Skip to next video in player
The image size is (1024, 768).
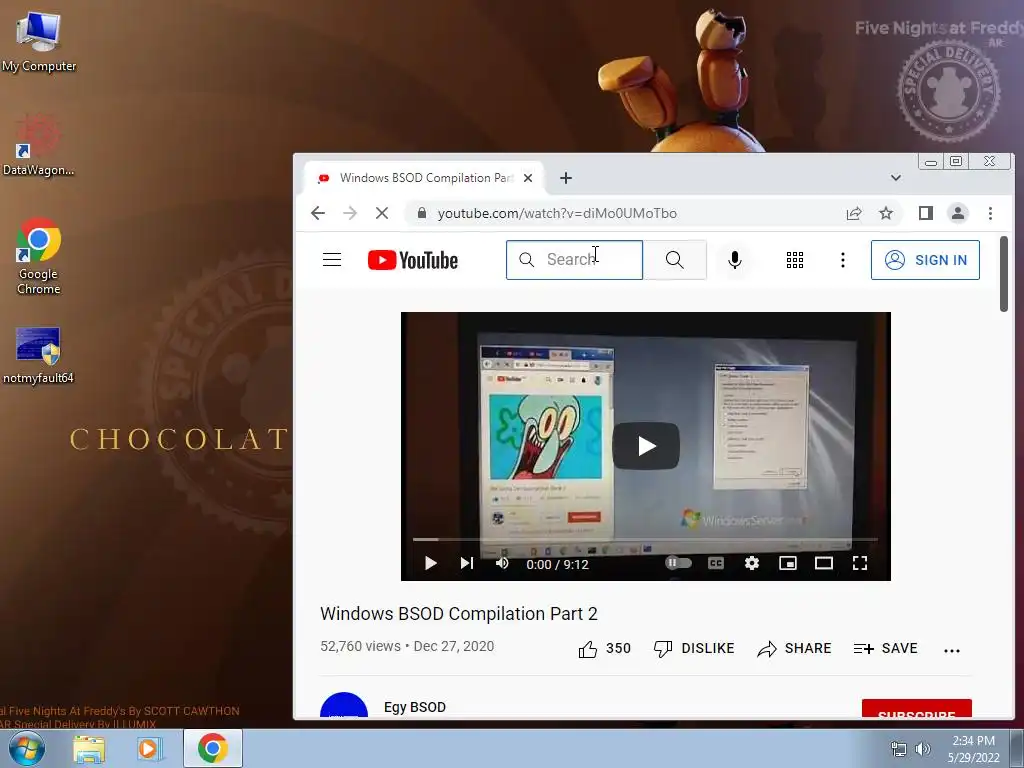pyautogui.click(x=466, y=563)
